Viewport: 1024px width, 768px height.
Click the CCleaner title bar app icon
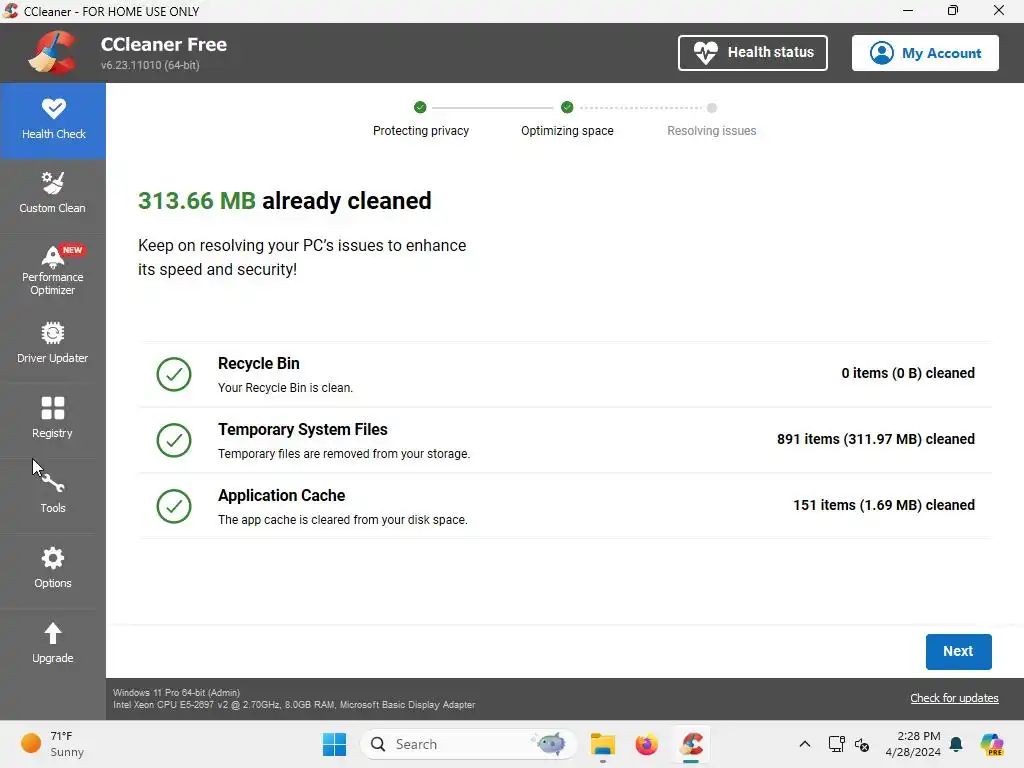tap(10, 11)
